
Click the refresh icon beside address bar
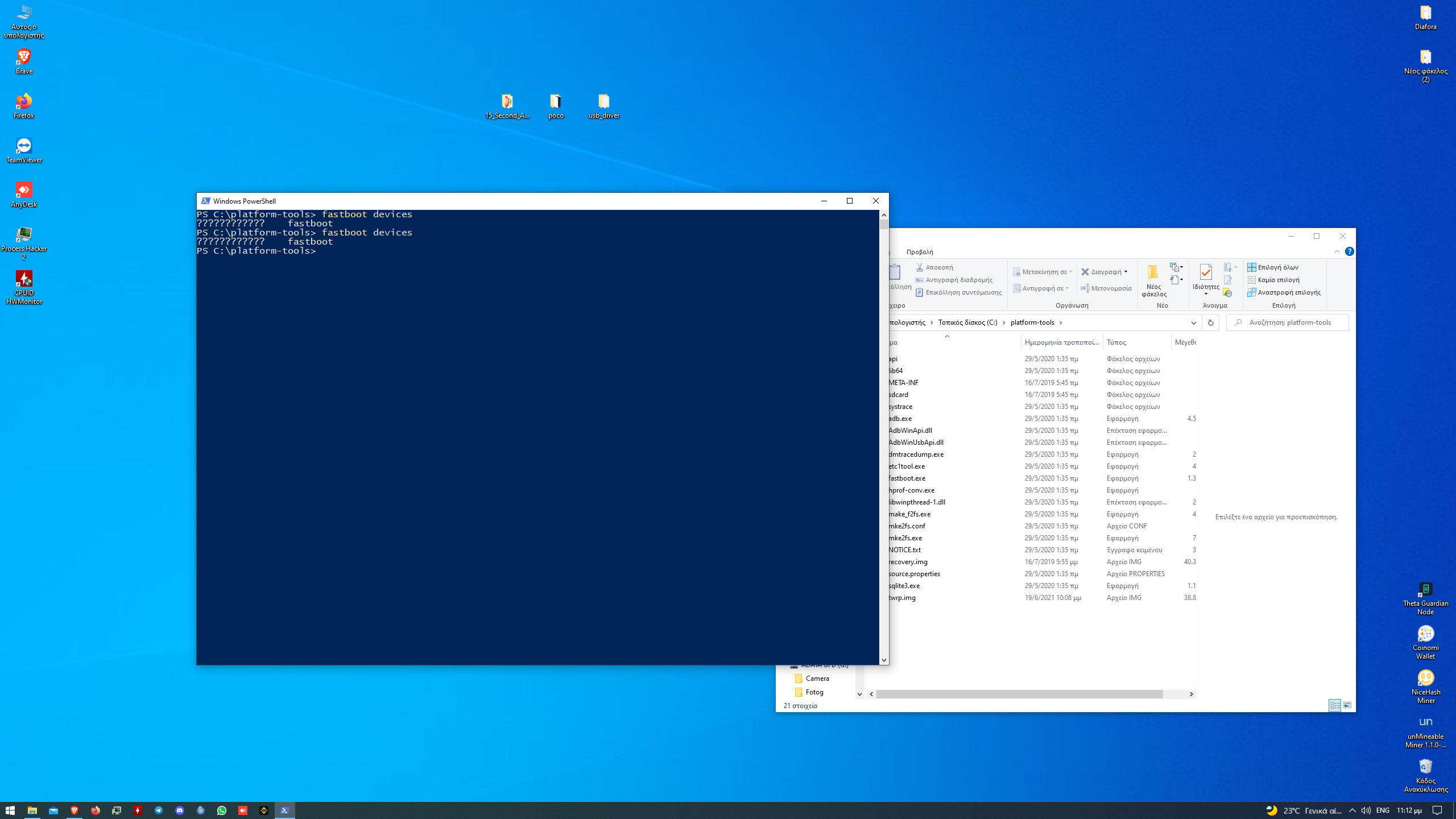coord(1210,322)
